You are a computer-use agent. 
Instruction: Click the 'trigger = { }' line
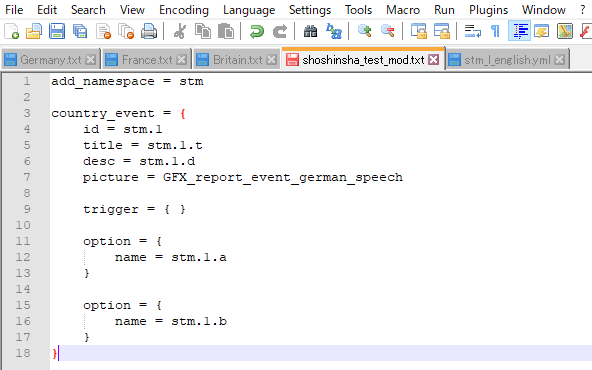(134, 210)
